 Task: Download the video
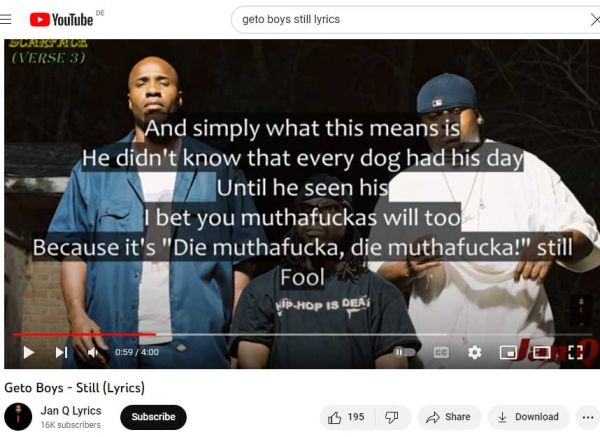point(528,417)
